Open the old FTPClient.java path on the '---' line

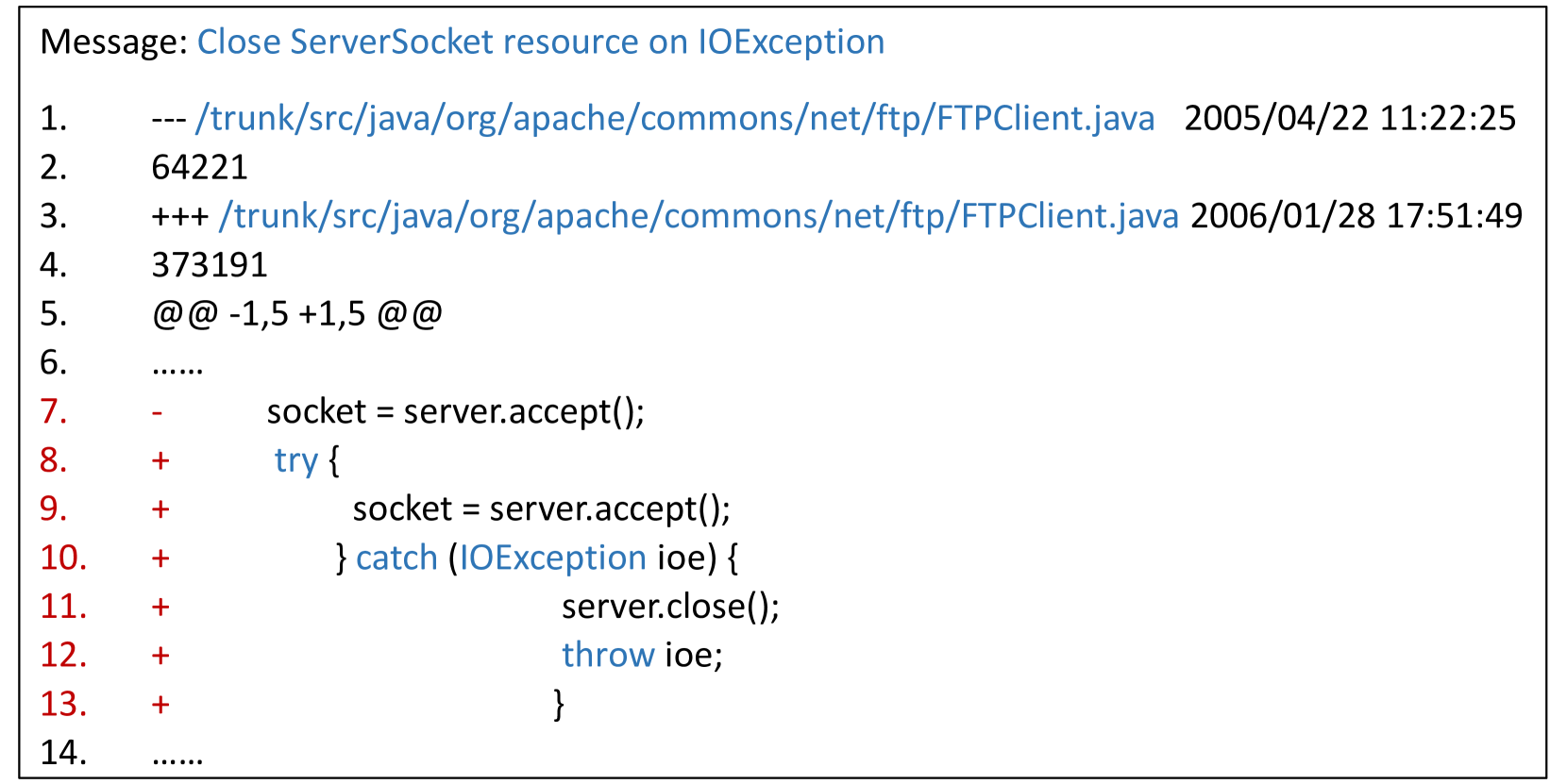[x=674, y=119]
